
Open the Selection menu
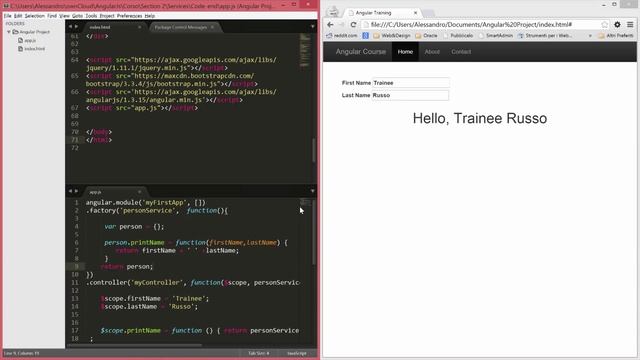pyautogui.click(x=34, y=16)
